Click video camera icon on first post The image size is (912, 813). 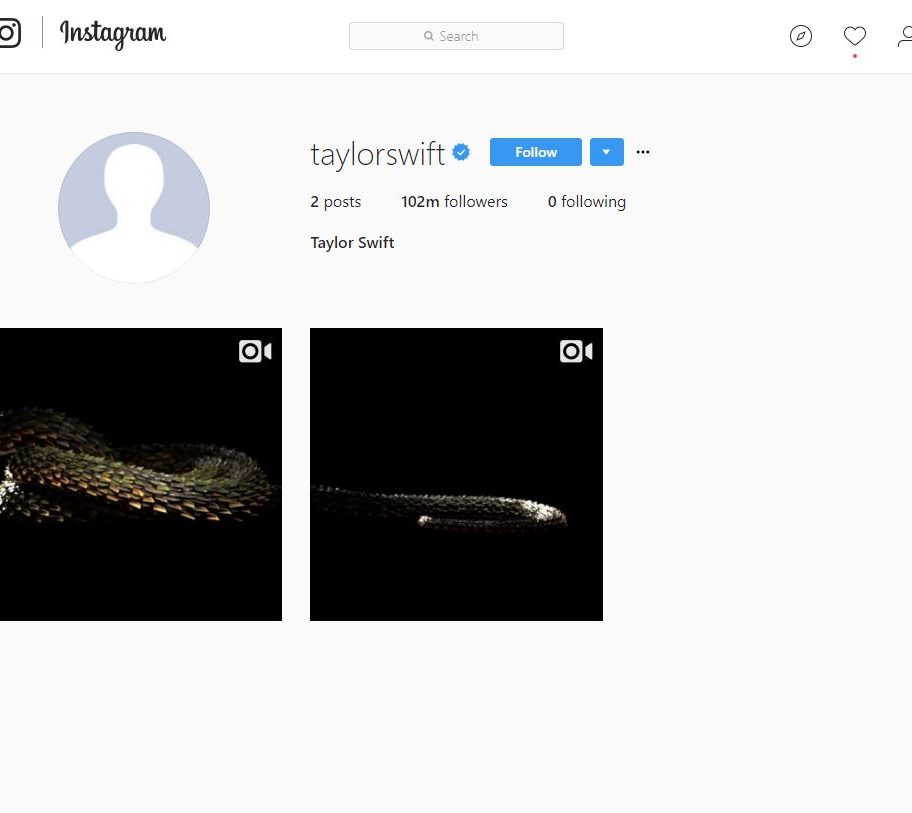tap(255, 351)
